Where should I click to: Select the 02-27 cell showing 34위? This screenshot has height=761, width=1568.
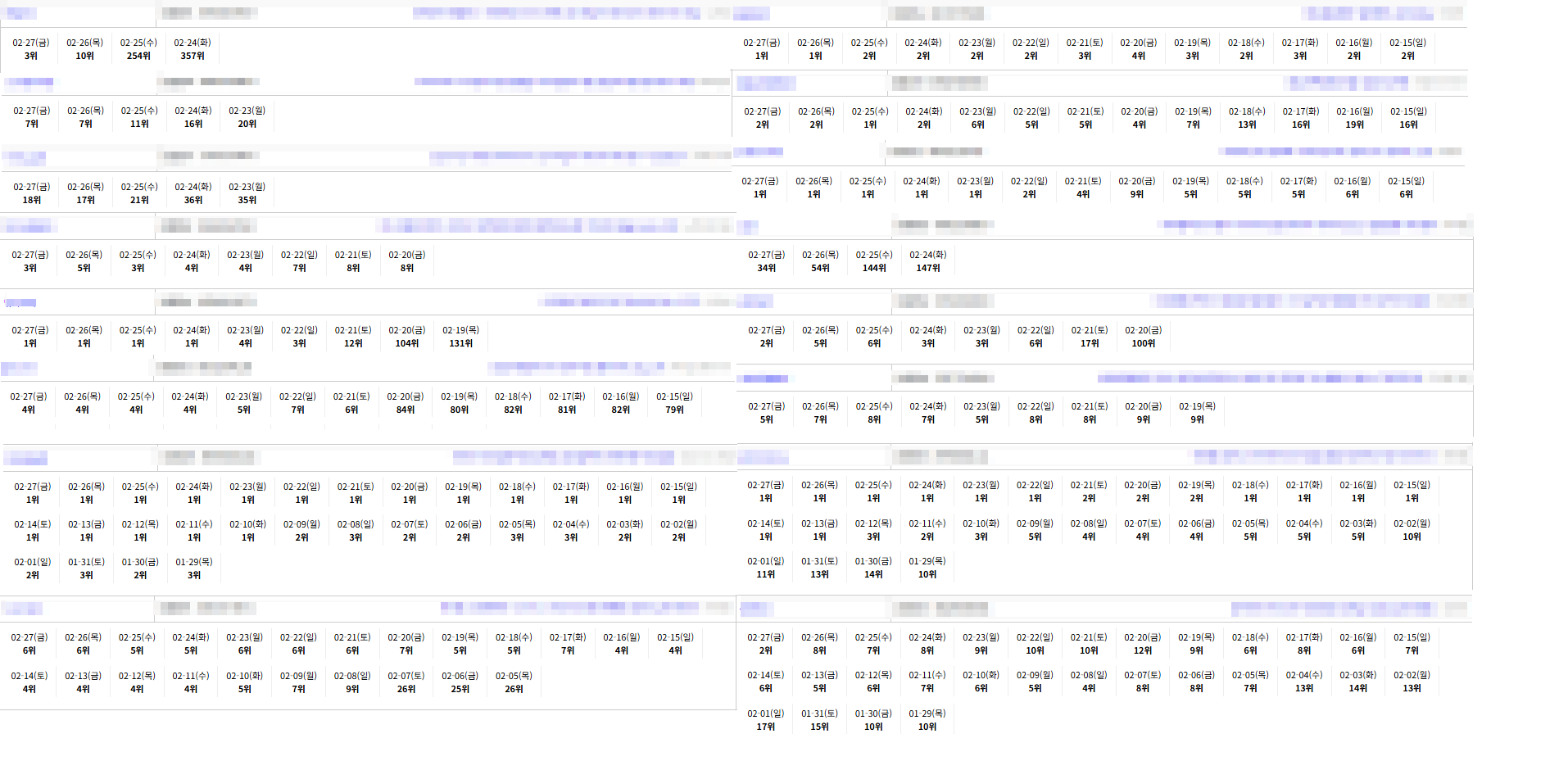[766, 261]
